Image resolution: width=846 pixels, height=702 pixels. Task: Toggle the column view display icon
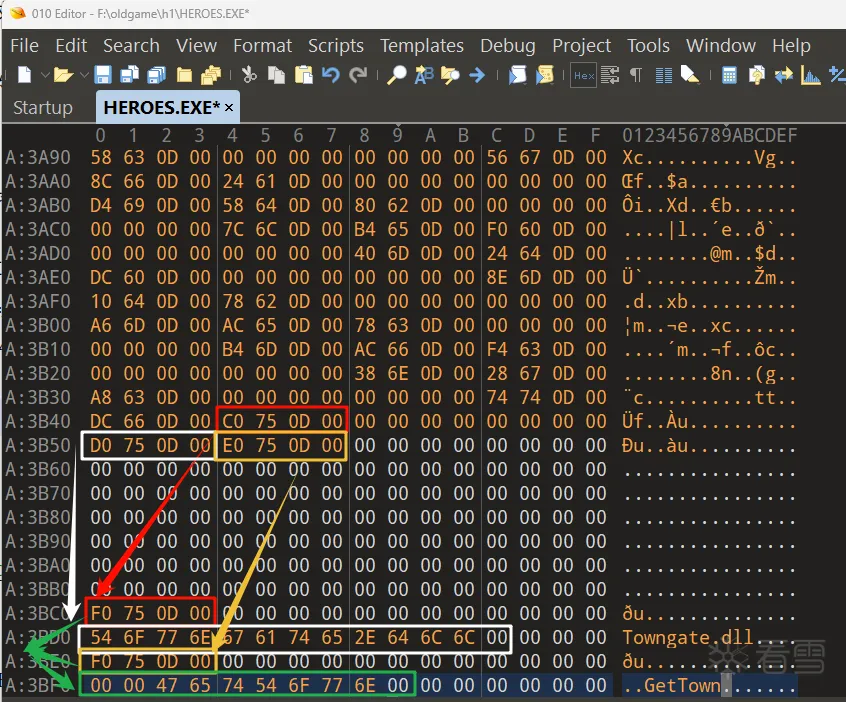click(663, 75)
